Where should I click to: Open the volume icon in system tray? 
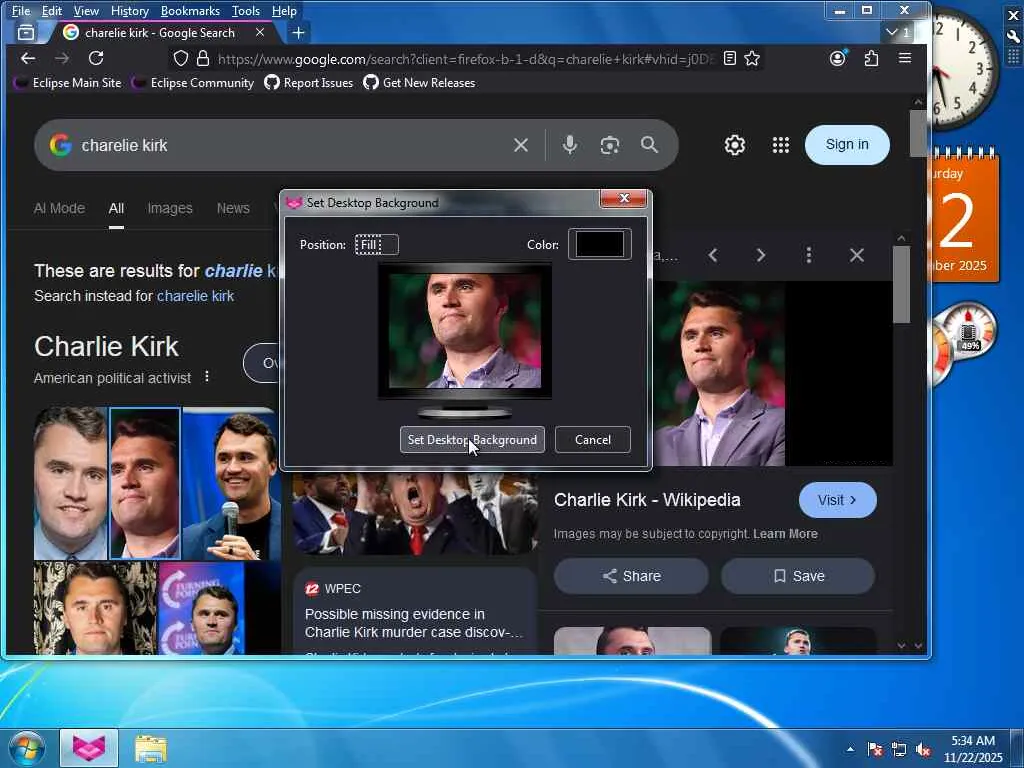(923, 750)
